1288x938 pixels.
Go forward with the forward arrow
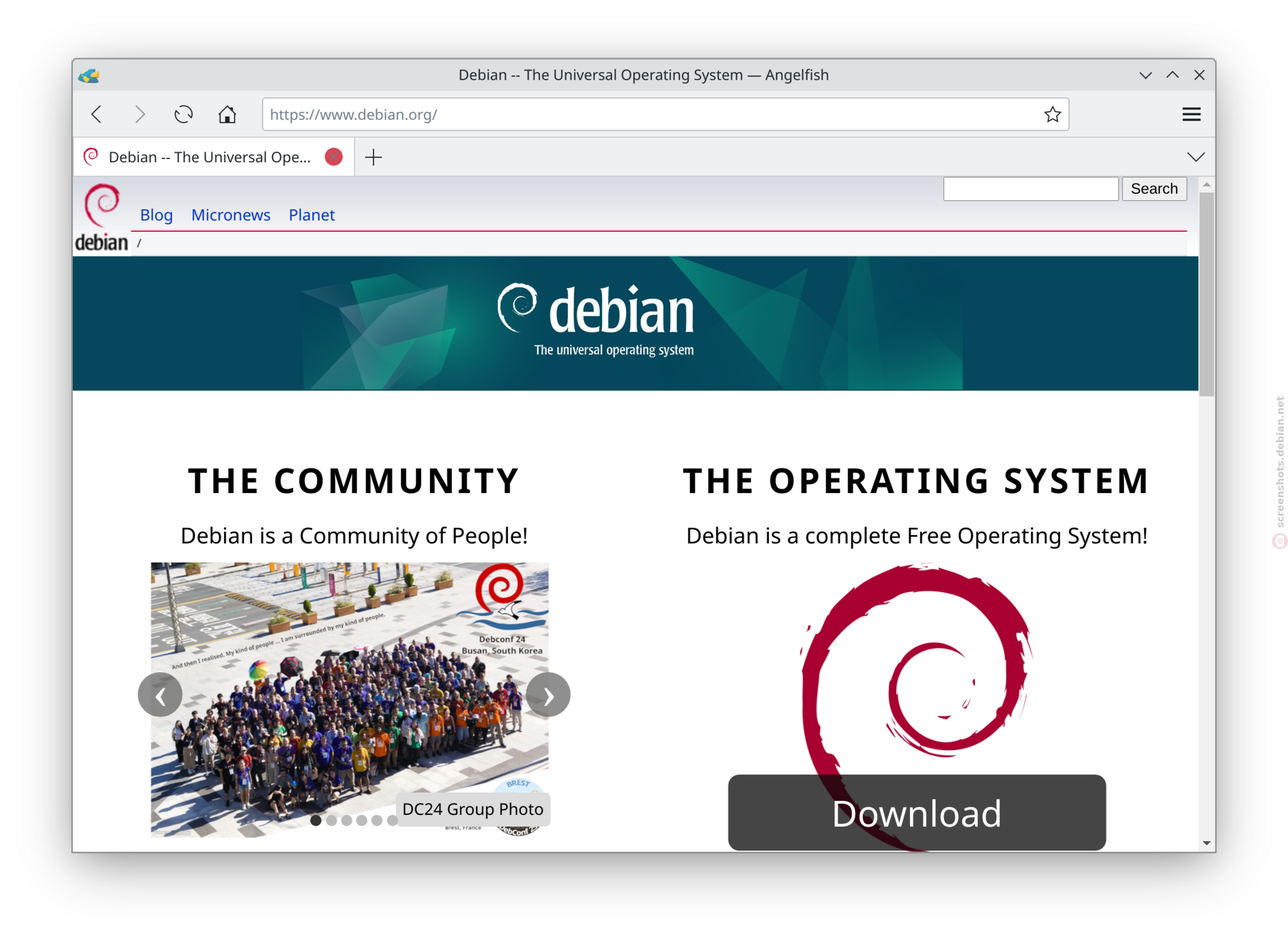click(140, 115)
